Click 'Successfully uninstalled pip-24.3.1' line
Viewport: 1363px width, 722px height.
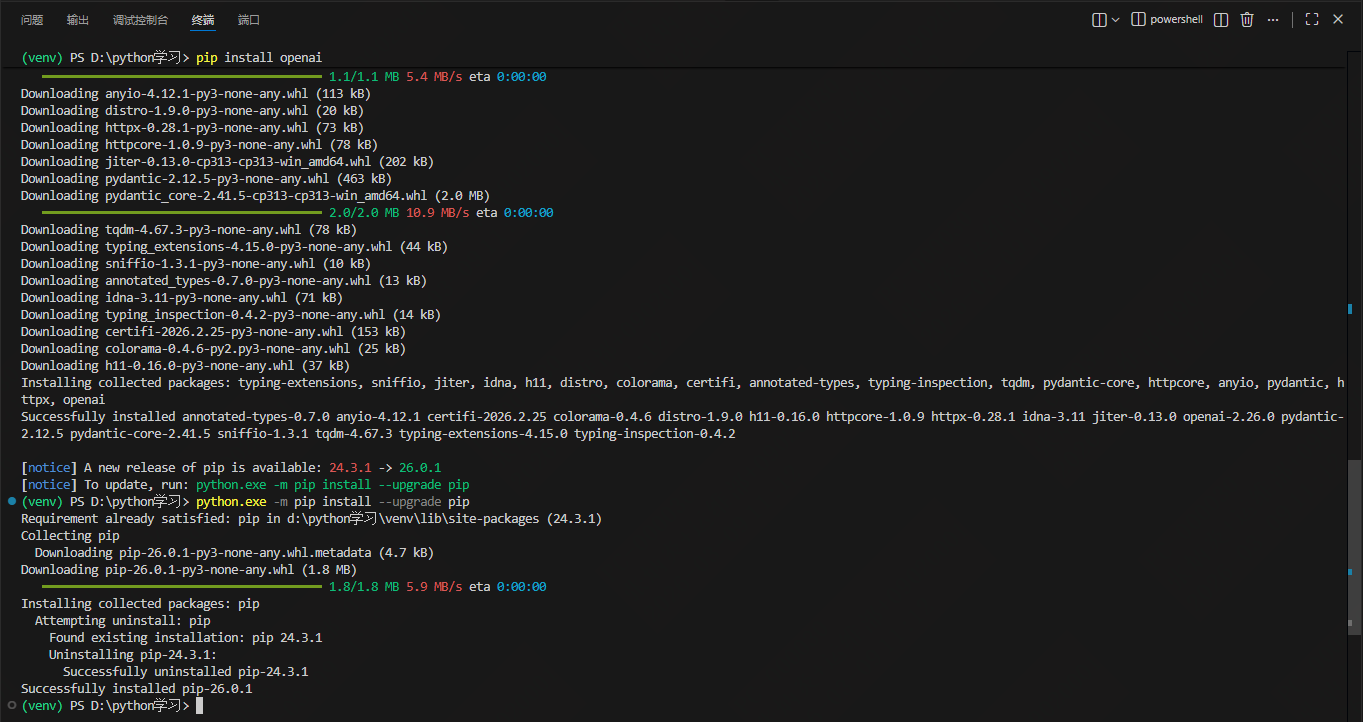coord(185,672)
